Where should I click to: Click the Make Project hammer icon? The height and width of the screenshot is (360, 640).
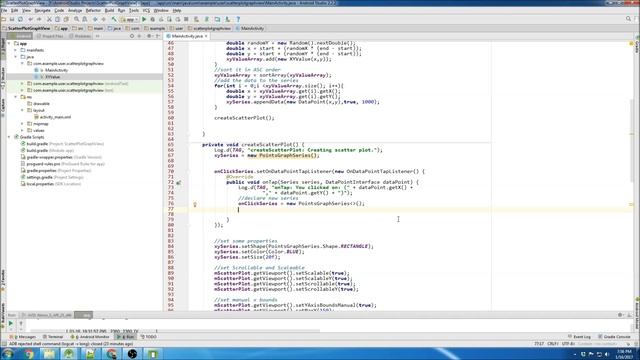(x=114, y=19)
